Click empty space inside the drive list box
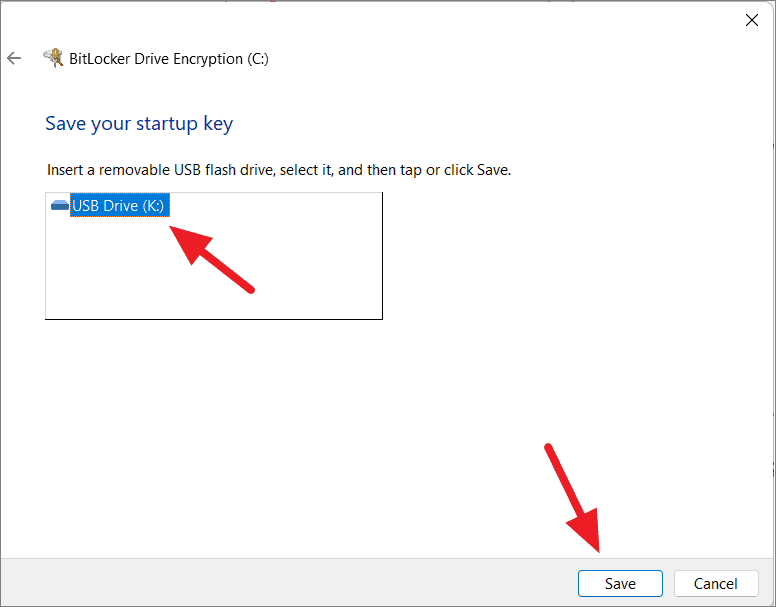The width and height of the screenshot is (776, 607). tap(297, 277)
